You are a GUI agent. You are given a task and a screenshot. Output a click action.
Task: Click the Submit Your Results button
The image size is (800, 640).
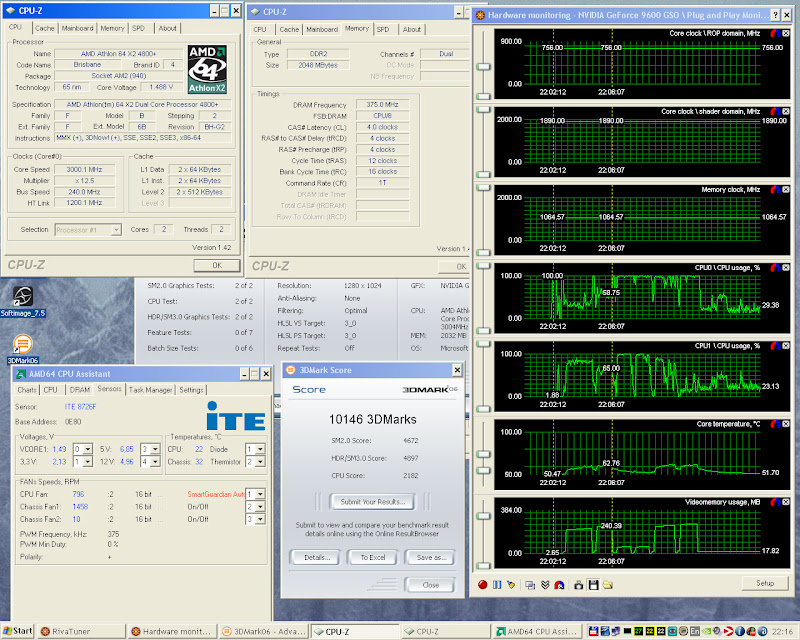tap(372, 502)
